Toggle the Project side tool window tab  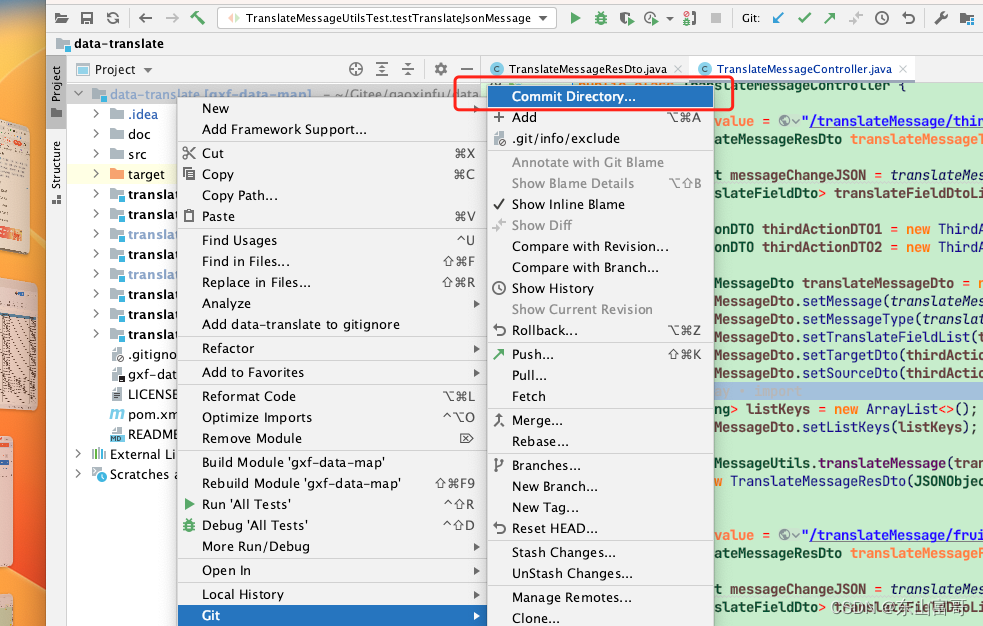pyautogui.click(x=56, y=91)
